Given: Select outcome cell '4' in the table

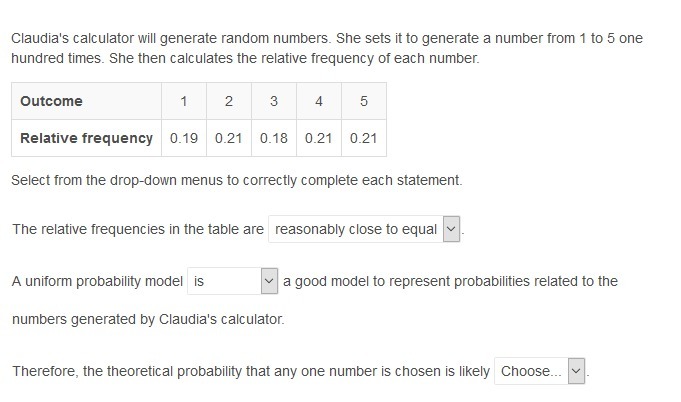Looking at the screenshot, I should 318,101.
